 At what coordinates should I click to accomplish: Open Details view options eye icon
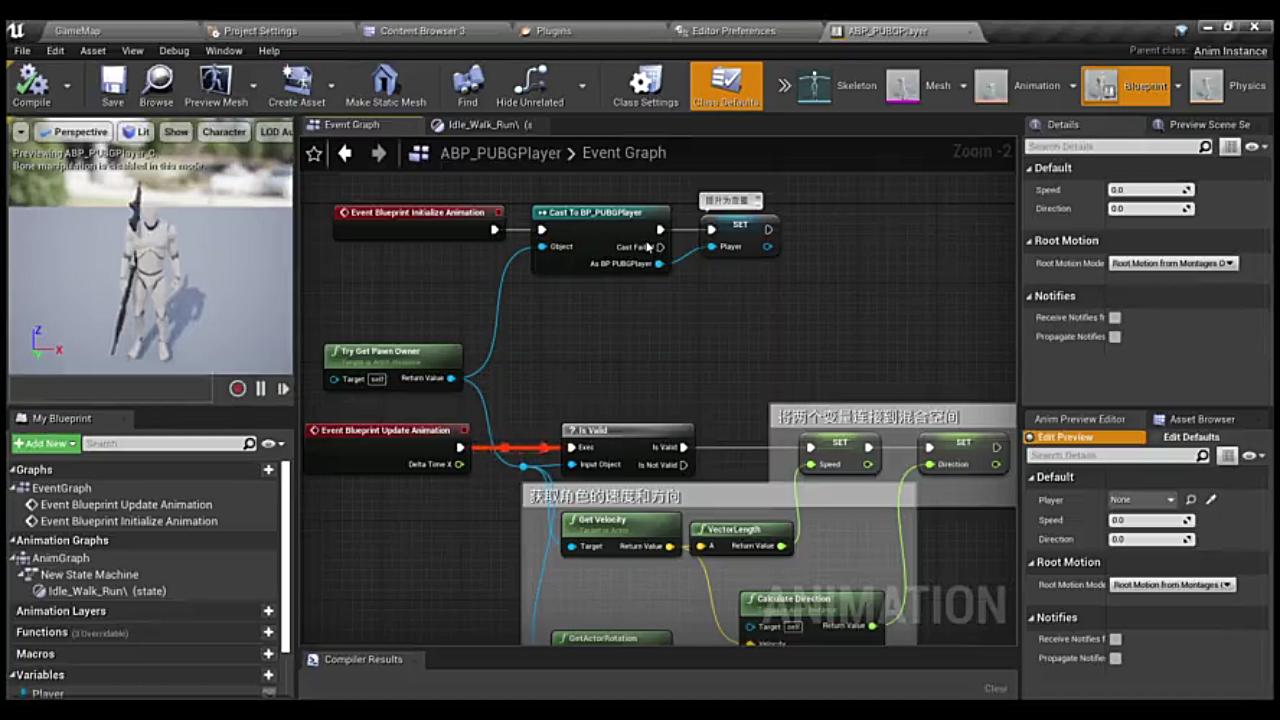pos(1254,147)
